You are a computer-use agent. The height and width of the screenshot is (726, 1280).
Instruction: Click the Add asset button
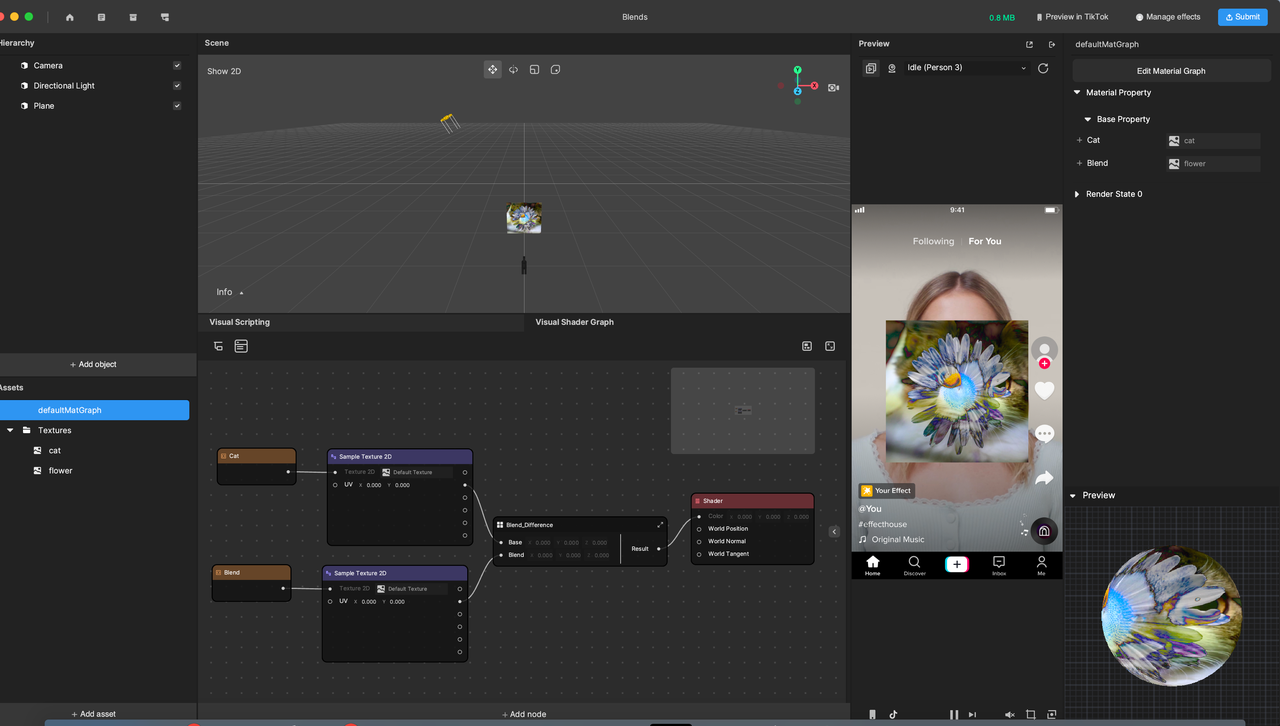point(93,714)
